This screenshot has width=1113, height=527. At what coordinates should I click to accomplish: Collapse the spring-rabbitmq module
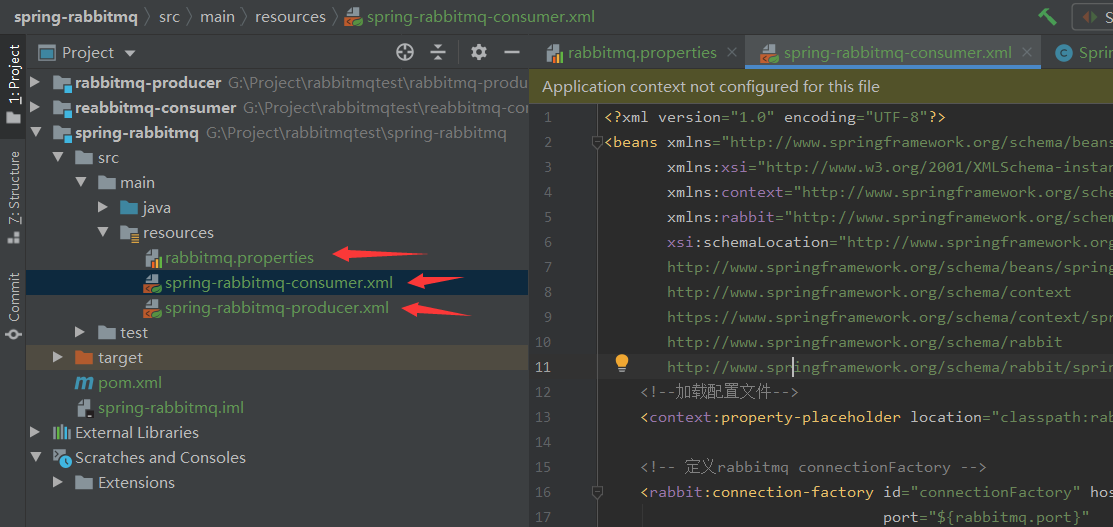[x=36, y=133]
